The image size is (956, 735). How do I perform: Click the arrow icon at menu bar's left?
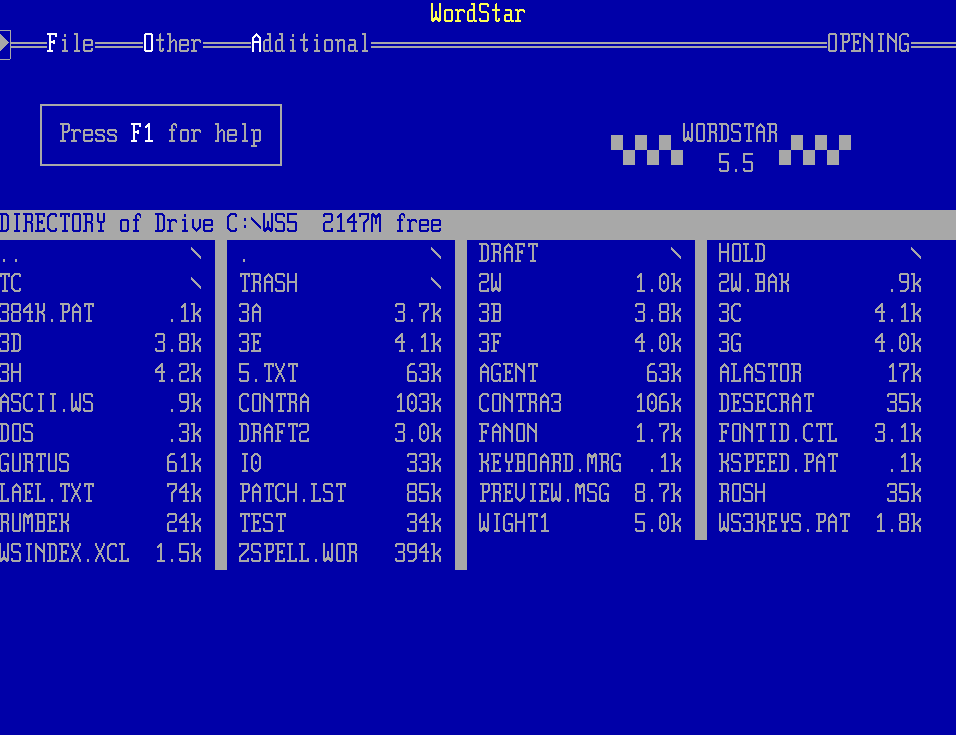5,44
